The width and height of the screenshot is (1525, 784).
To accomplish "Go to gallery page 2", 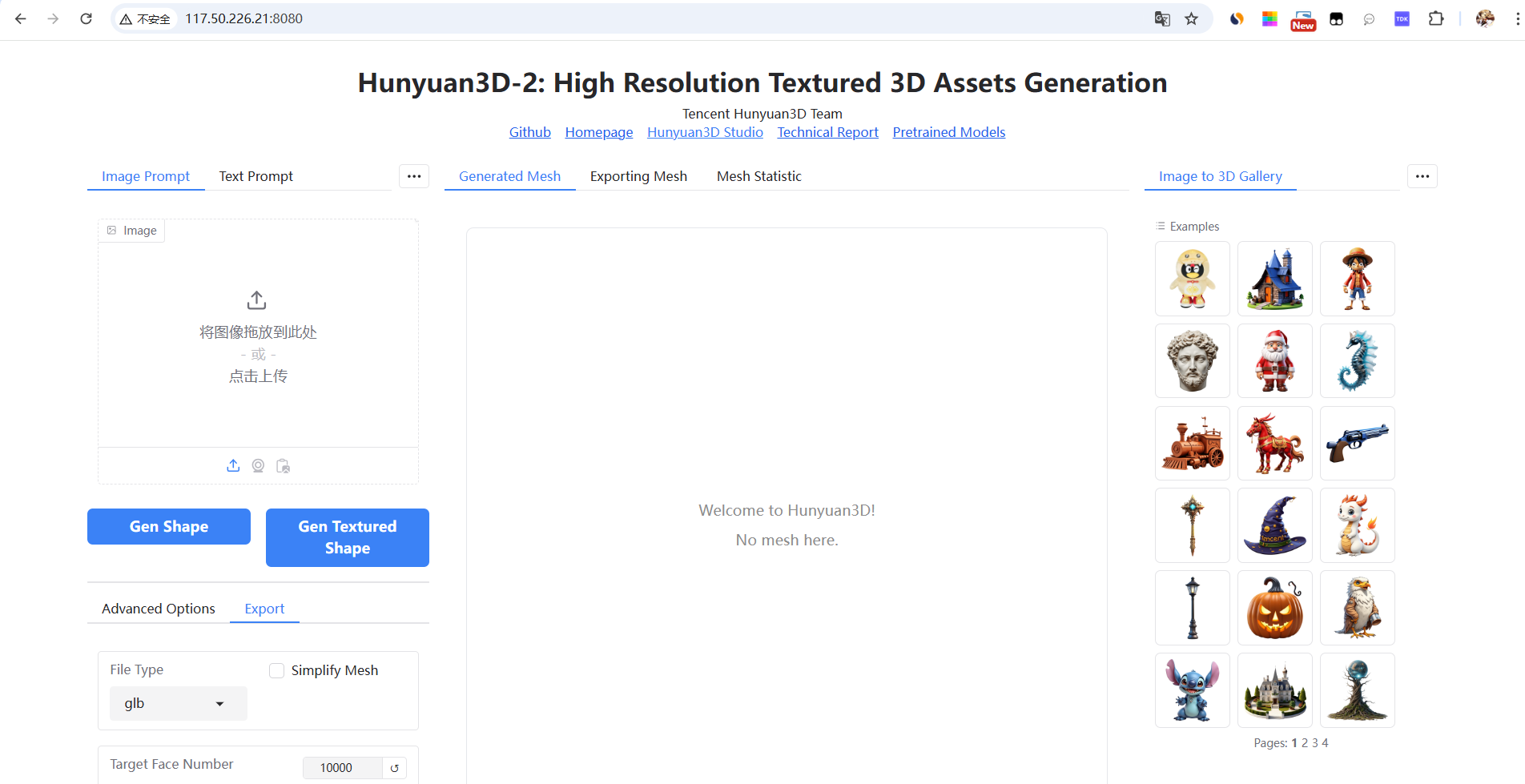I will click(1305, 743).
